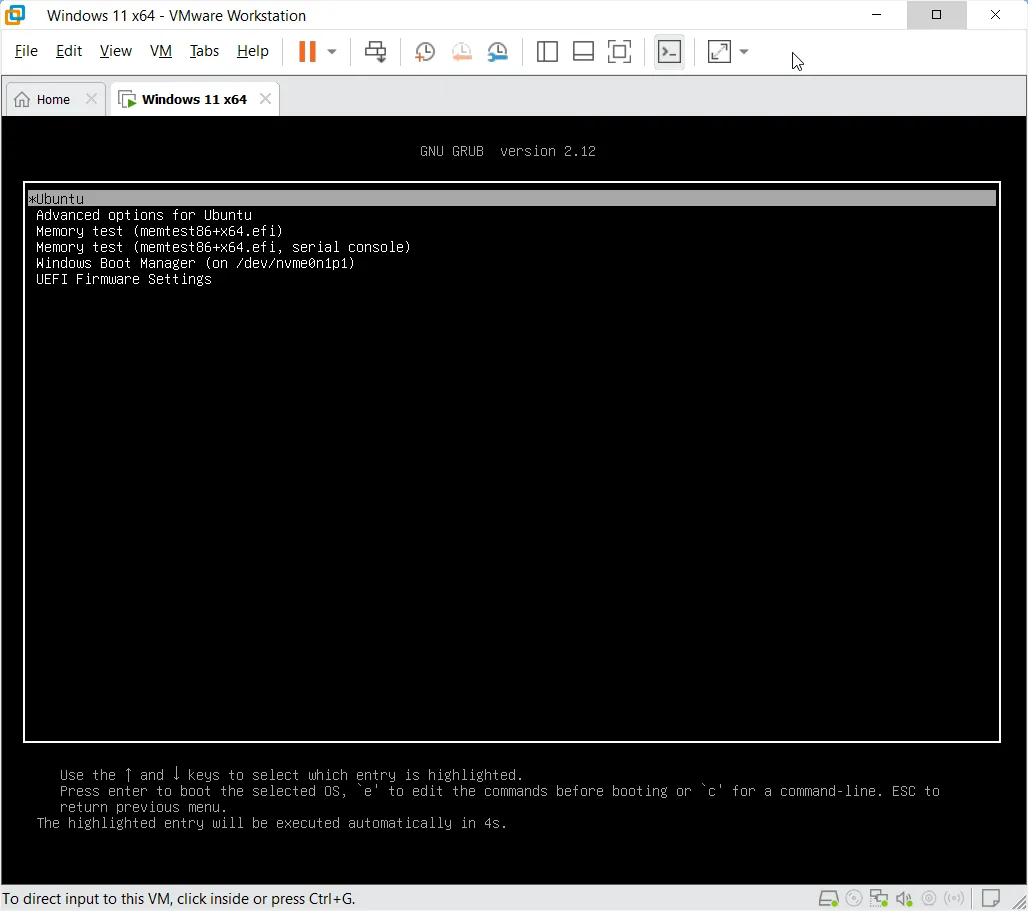Close the VMware Workstation window
The height and width of the screenshot is (911, 1028).
click(x=995, y=14)
